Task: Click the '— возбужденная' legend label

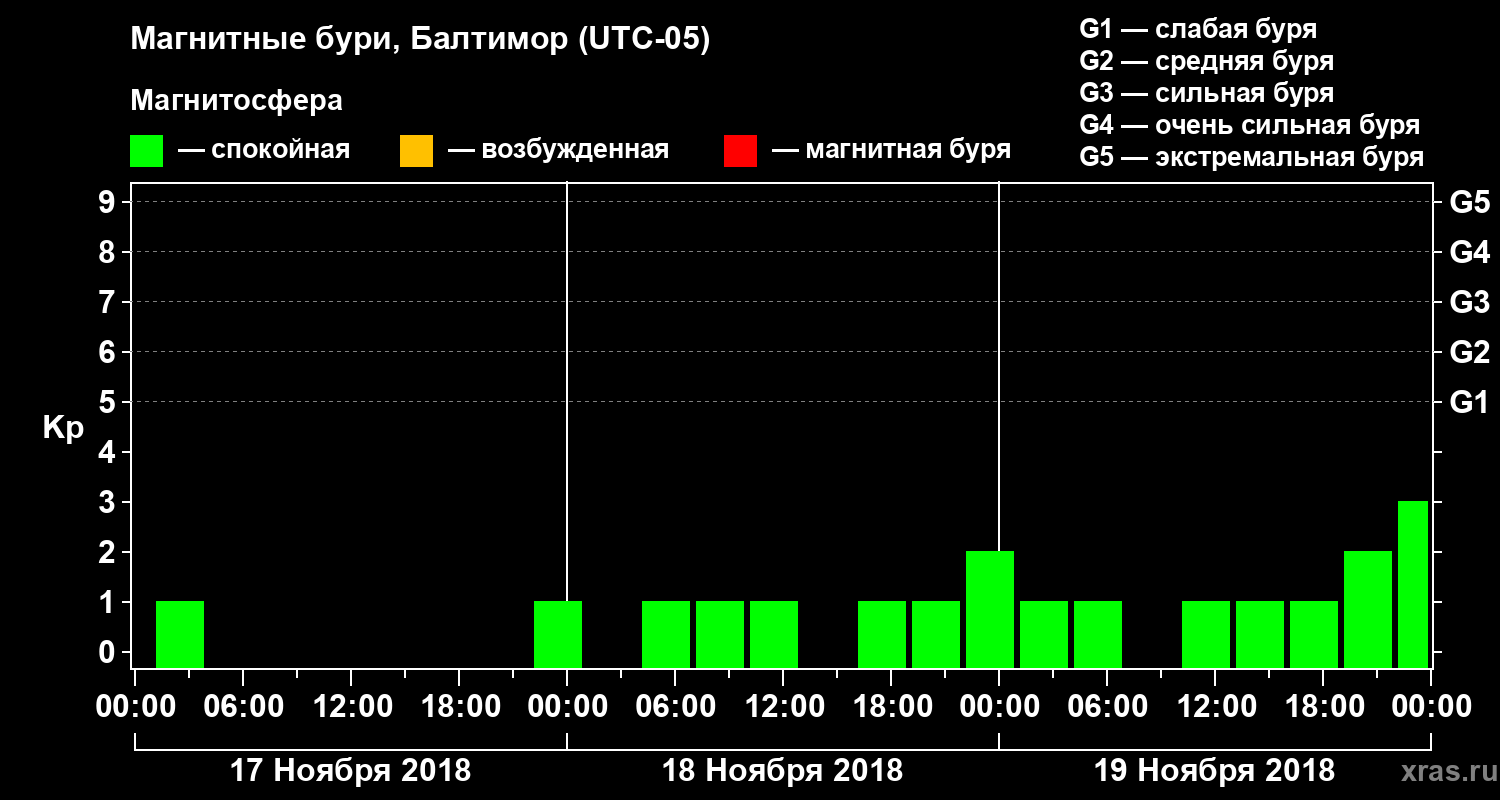Action: tap(558, 150)
